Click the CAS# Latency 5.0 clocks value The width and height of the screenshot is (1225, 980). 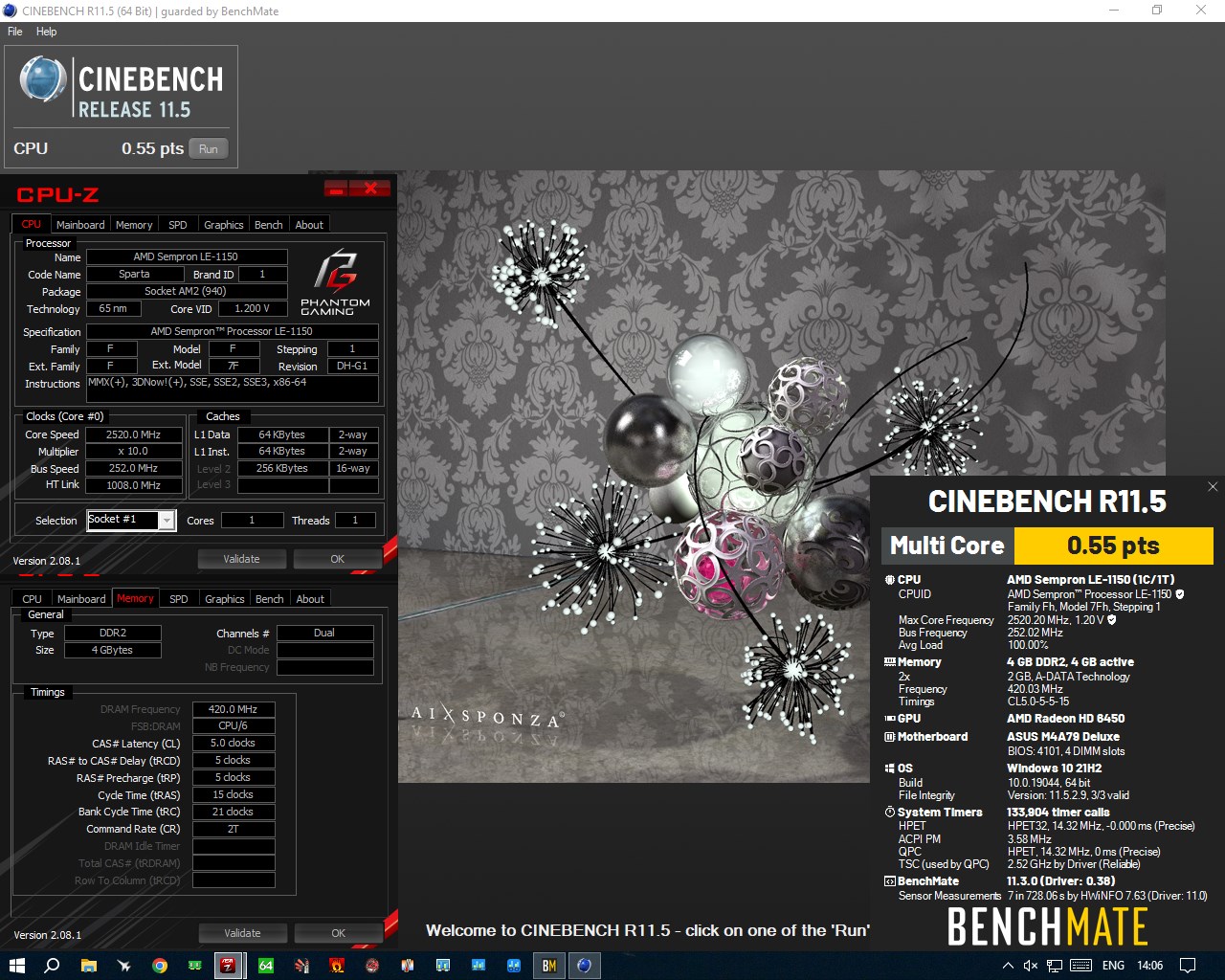click(x=234, y=743)
